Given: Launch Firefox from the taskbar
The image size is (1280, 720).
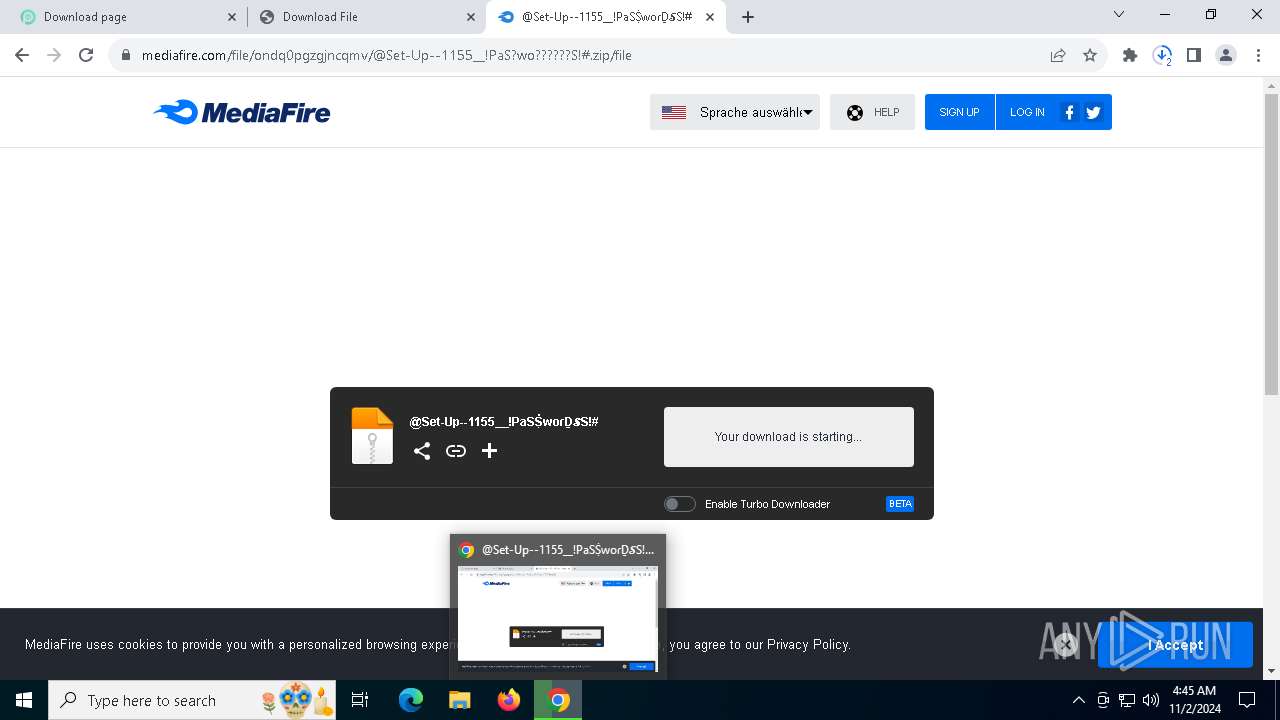Looking at the screenshot, I should tap(509, 700).
